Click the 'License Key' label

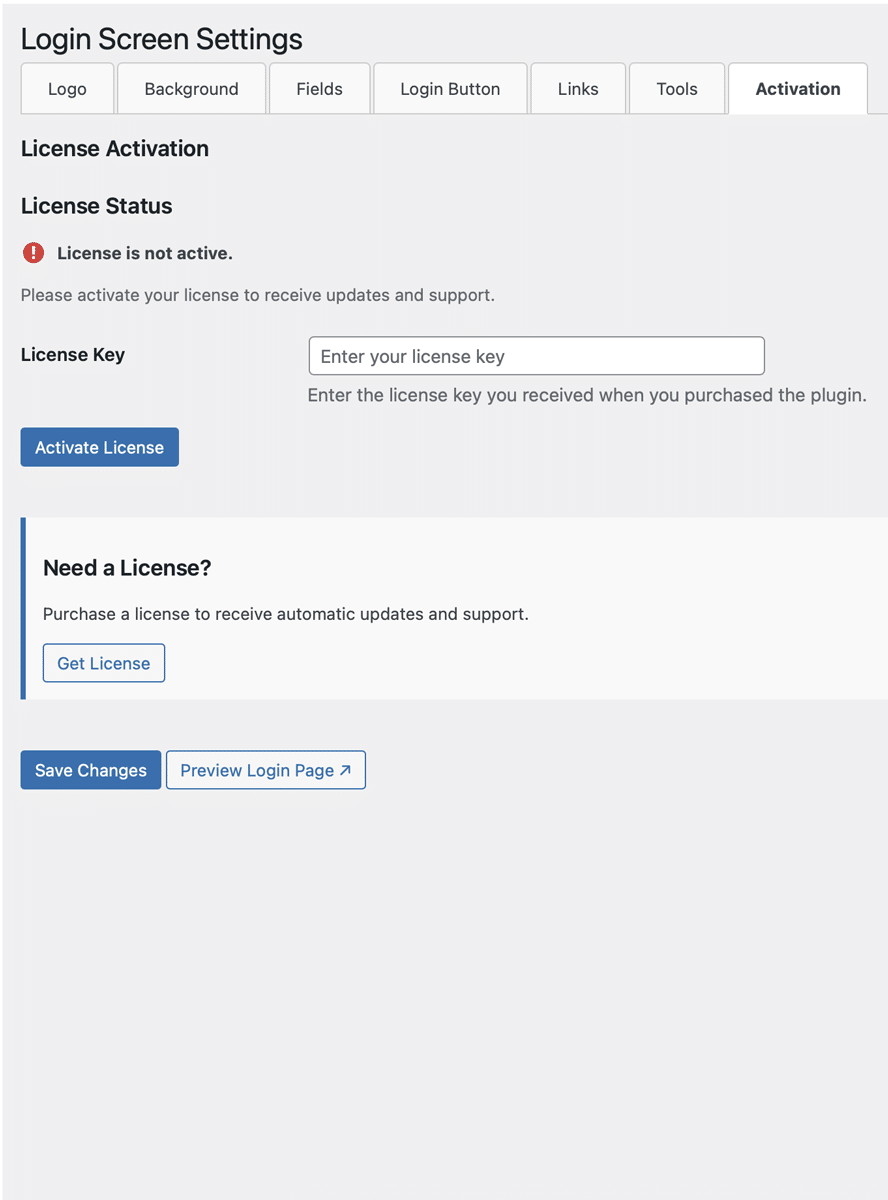73,355
